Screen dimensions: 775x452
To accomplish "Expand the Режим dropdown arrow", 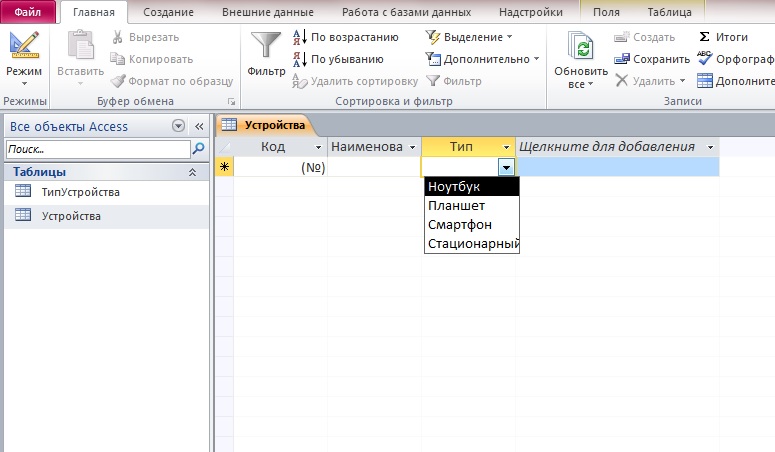I will click(24, 84).
